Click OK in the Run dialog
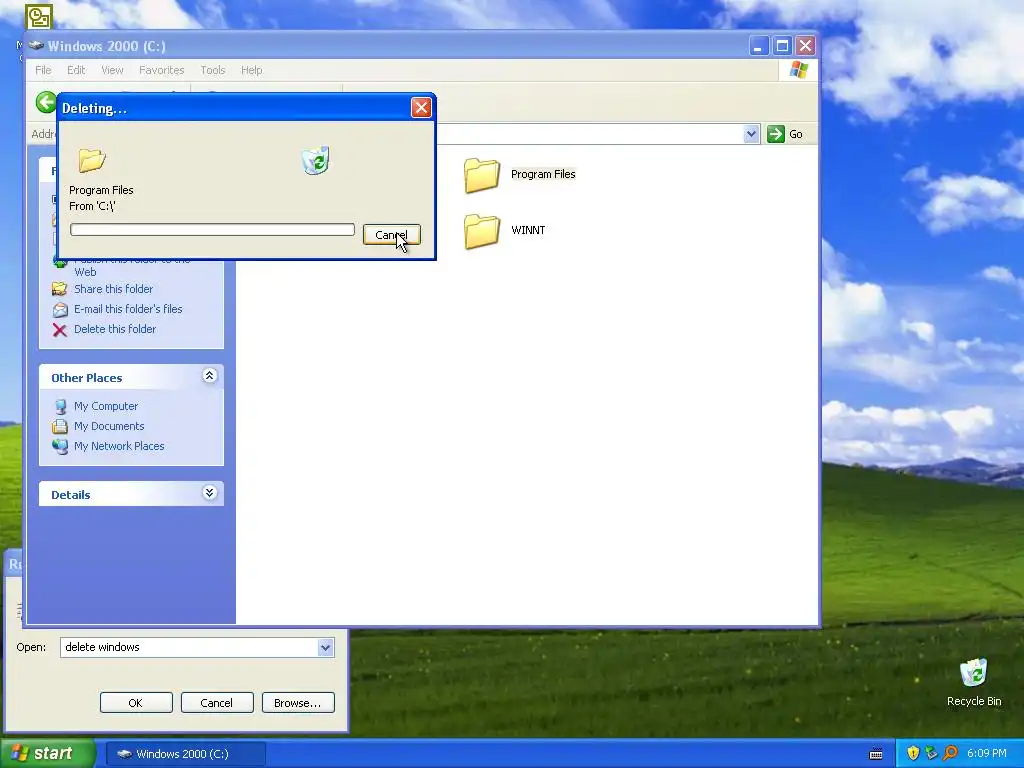 click(136, 703)
